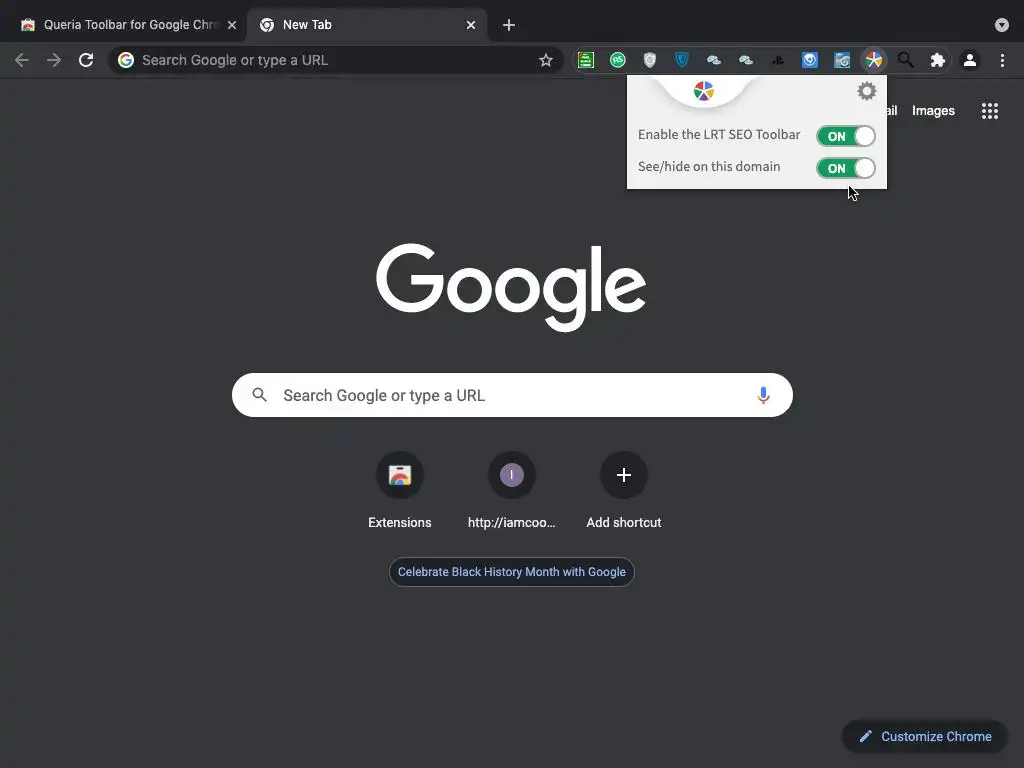Open the green circle RS extension
The height and width of the screenshot is (768, 1024).
point(618,60)
